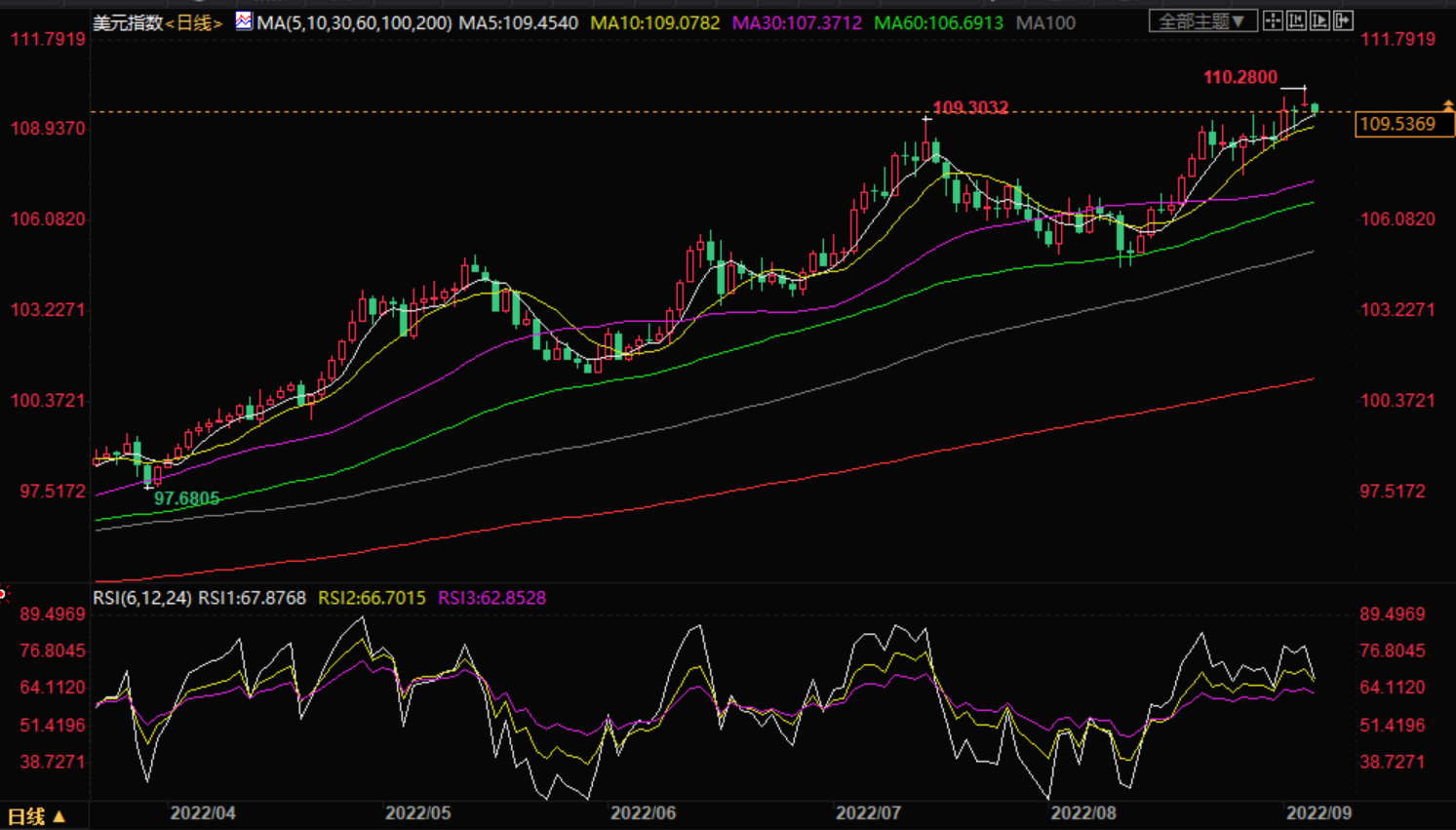Screen dimensions: 1456x830
Task: Click the MA(5,10,30,60,100,200) indicator label
Action: pos(354,22)
